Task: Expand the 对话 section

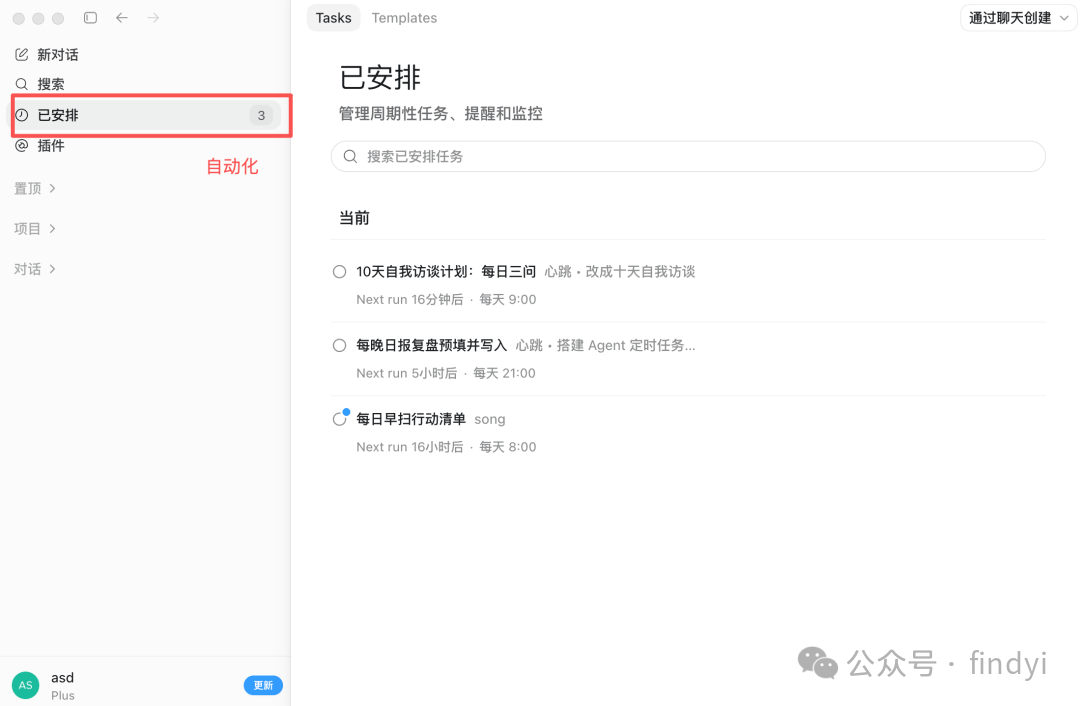Action: tap(34, 269)
